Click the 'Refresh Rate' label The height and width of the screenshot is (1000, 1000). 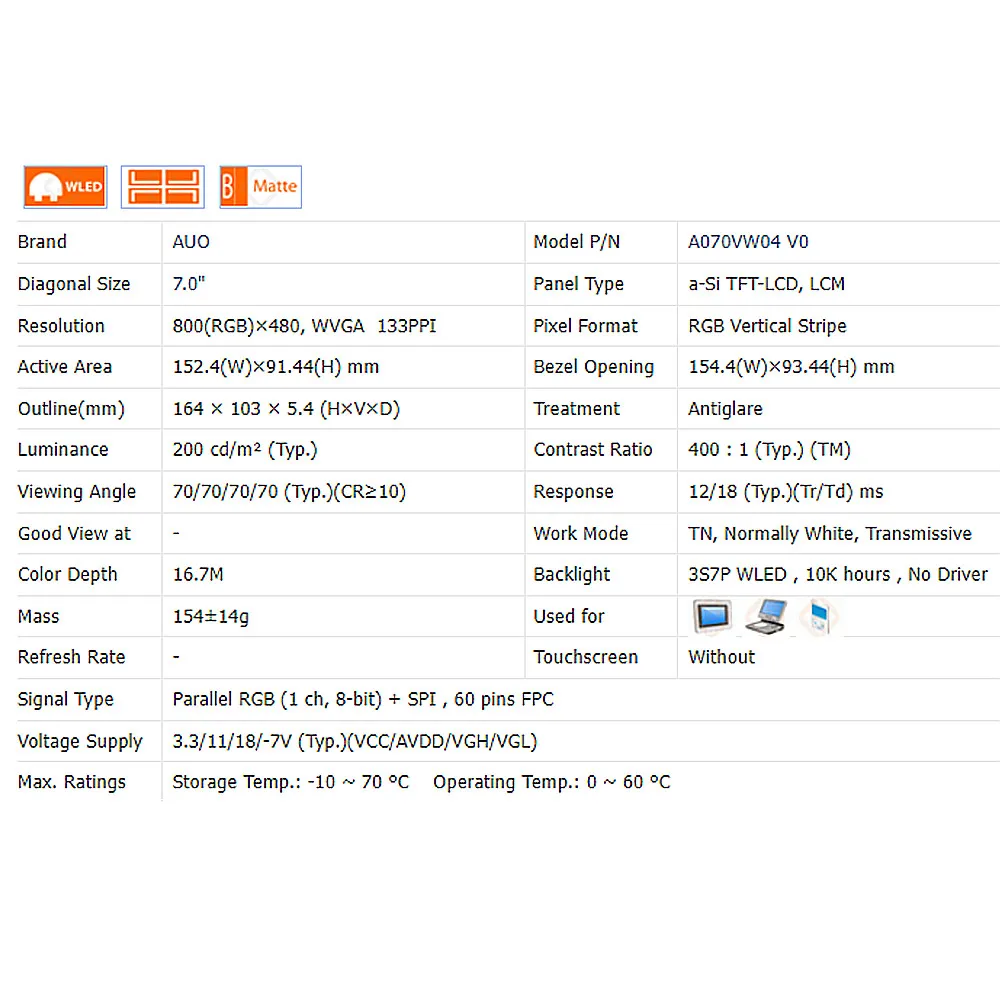coord(71,657)
